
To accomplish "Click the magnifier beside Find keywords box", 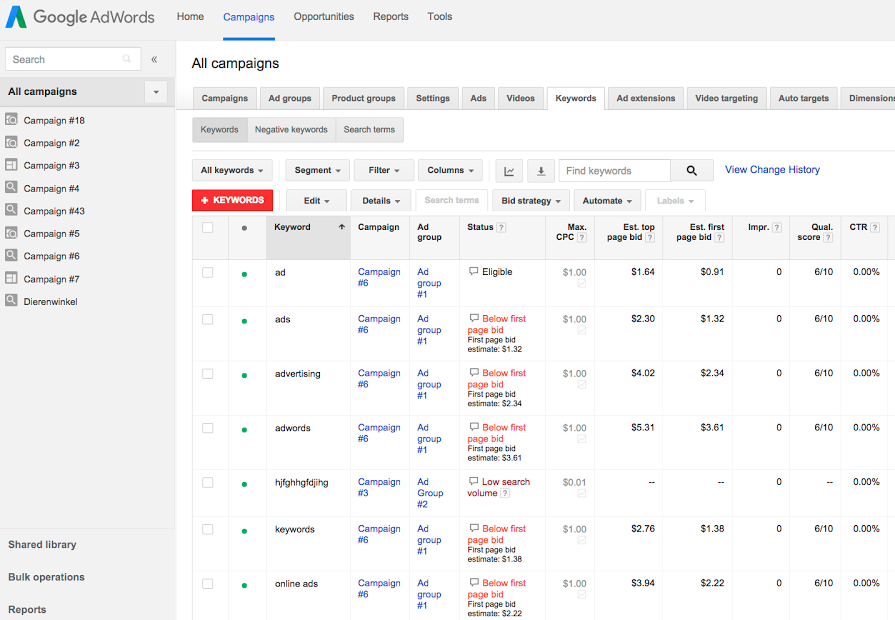I will [x=693, y=170].
